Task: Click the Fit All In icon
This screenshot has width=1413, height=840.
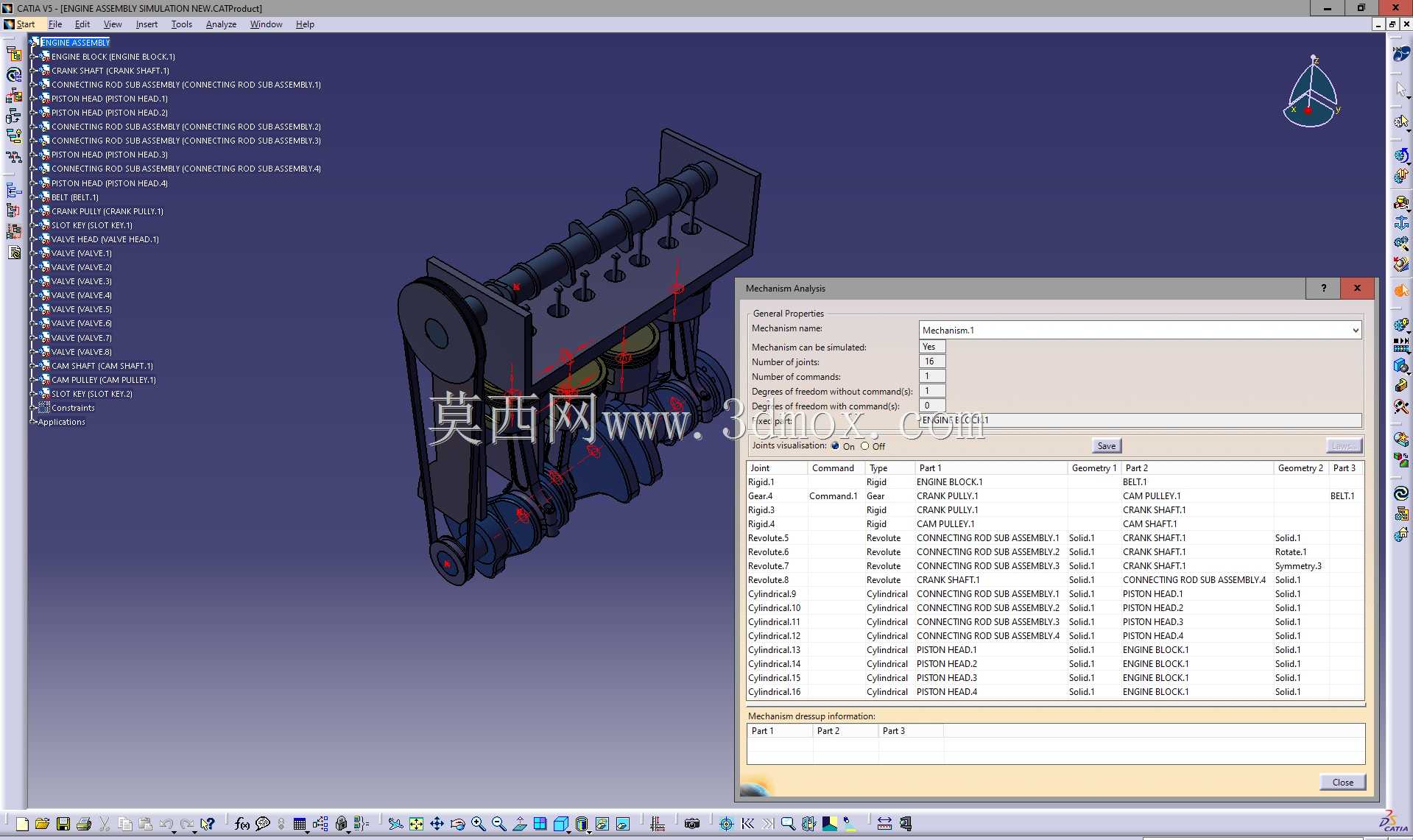Action: click(x=416, y=824)
